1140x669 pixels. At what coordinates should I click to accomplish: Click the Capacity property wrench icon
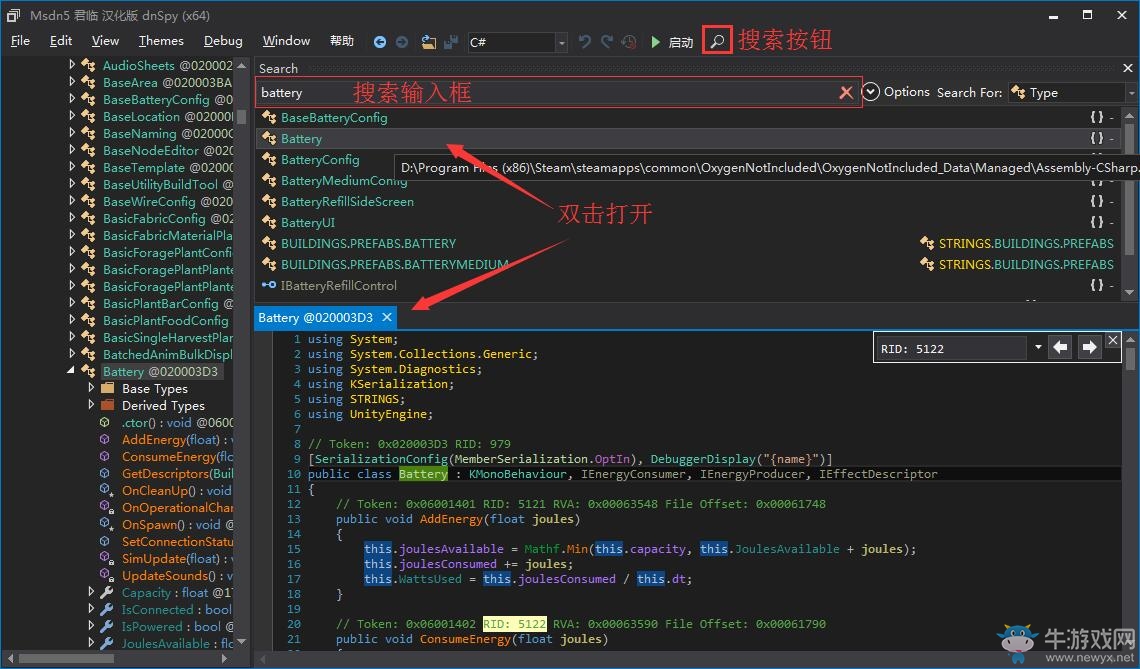click(107, 593)
